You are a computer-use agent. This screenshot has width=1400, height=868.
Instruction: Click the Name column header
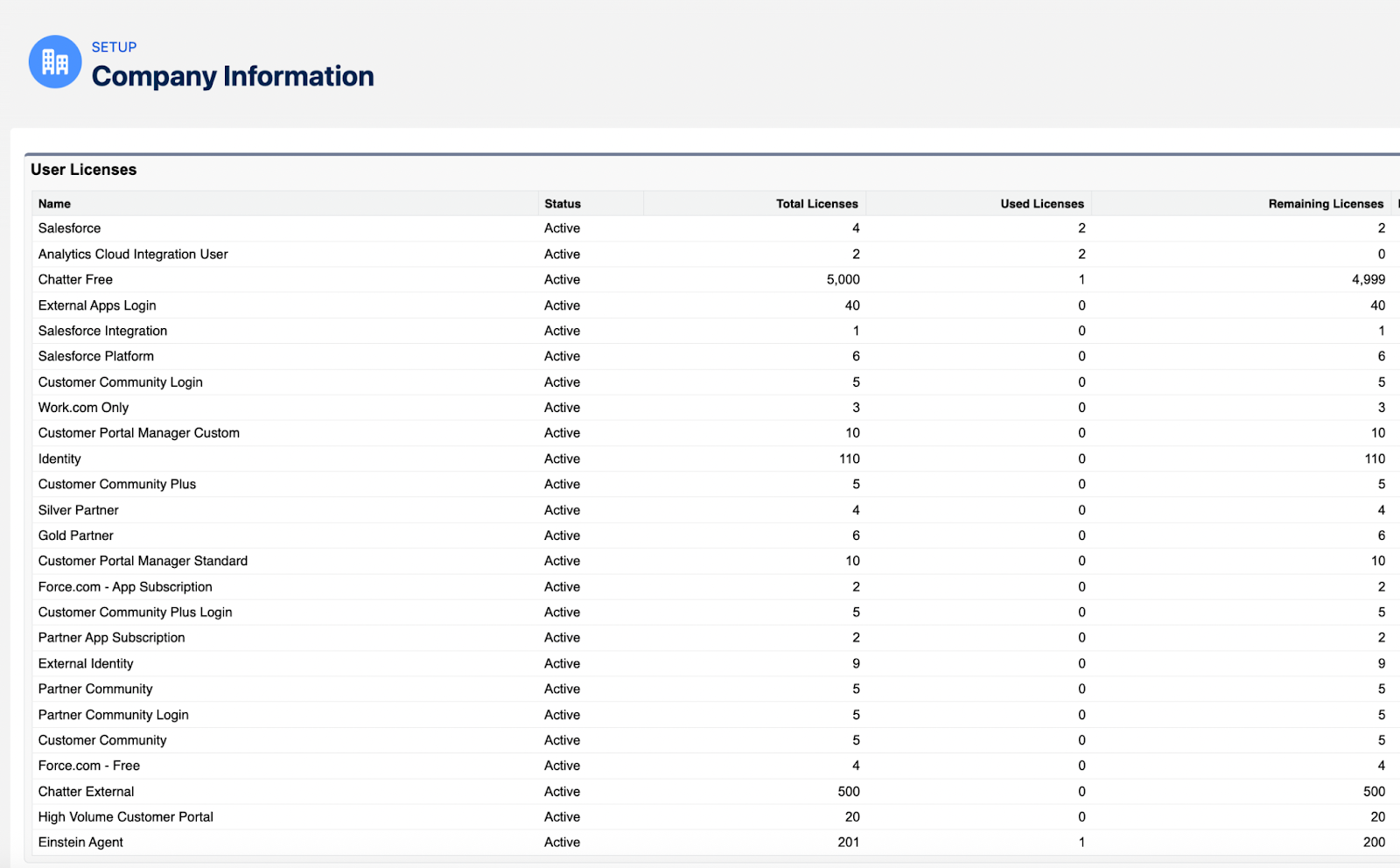tap(54, 204)
